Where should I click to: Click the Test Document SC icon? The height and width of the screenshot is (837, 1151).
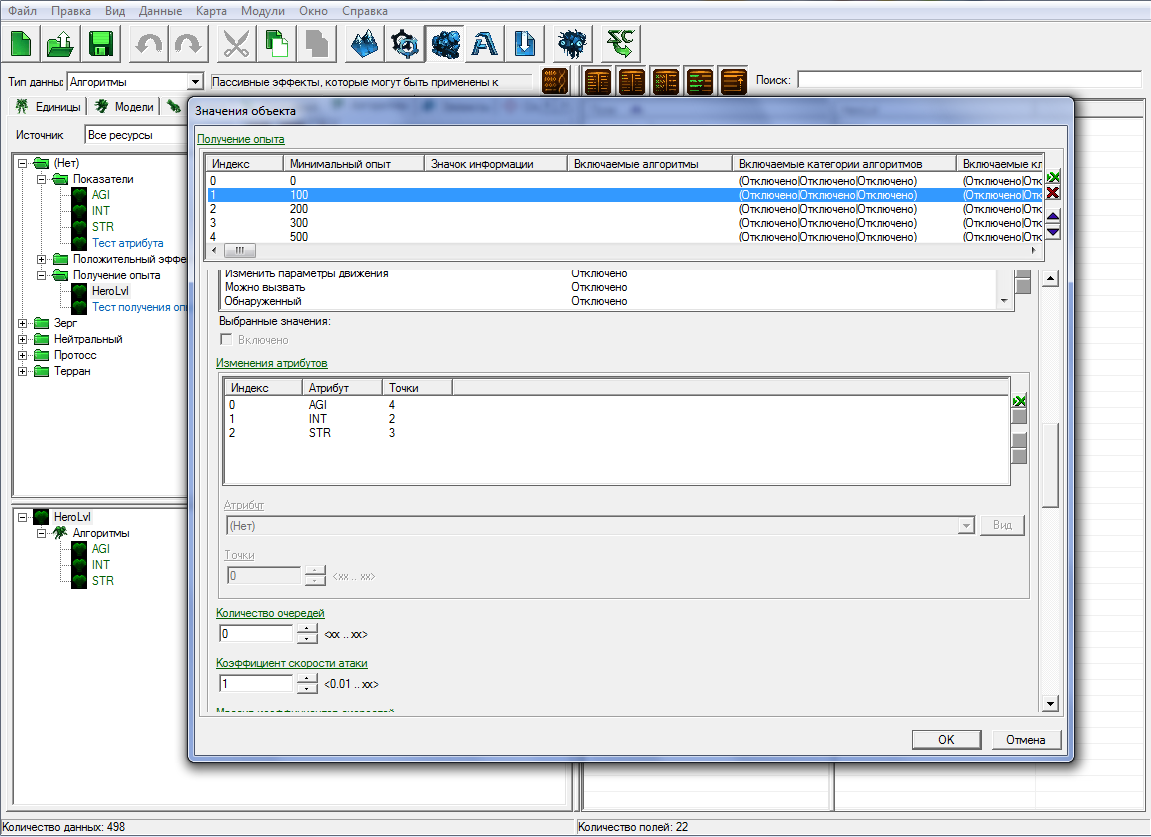[x=621, y=44]
